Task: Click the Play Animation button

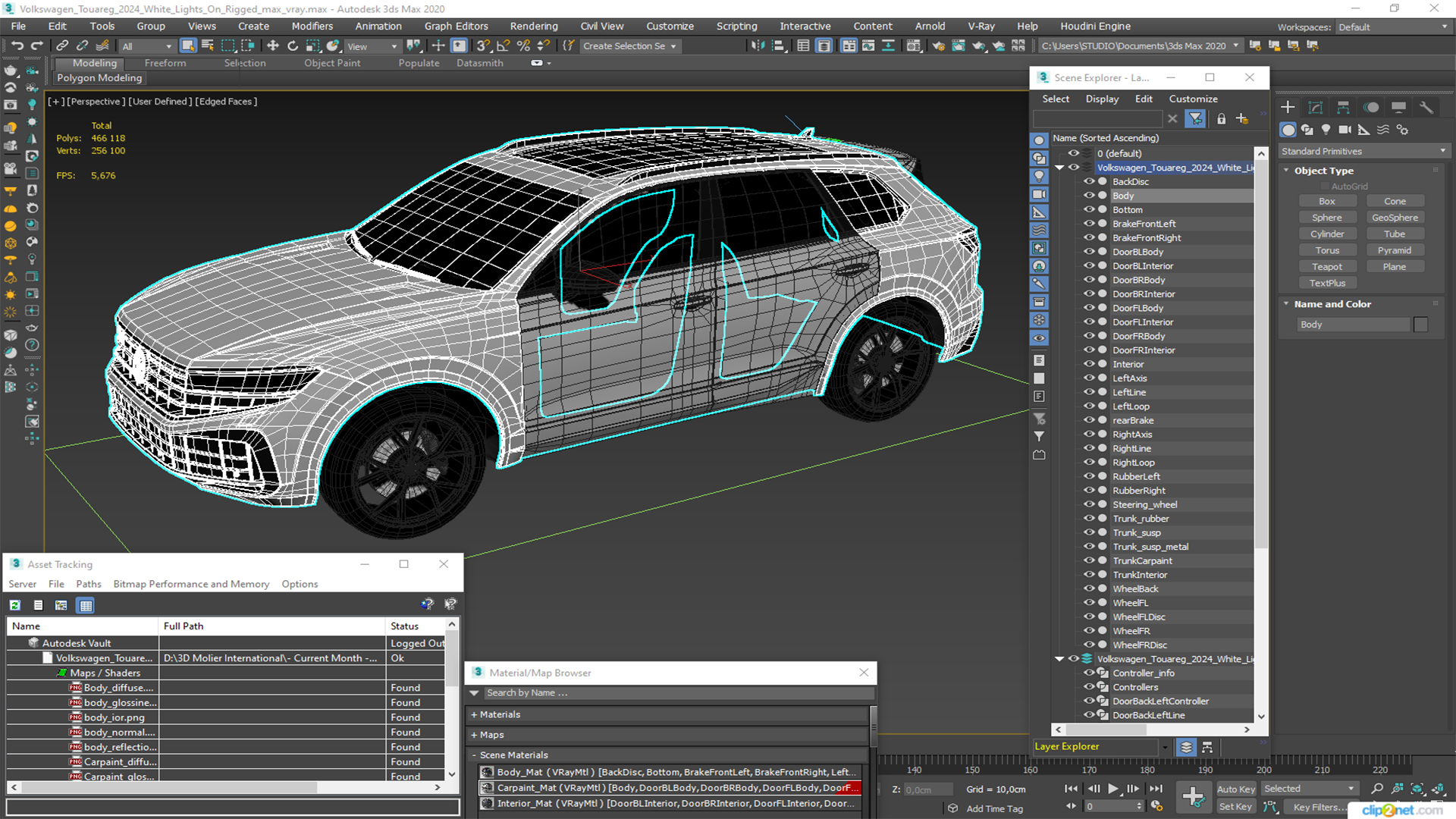Action: (x=1112, y=789)
